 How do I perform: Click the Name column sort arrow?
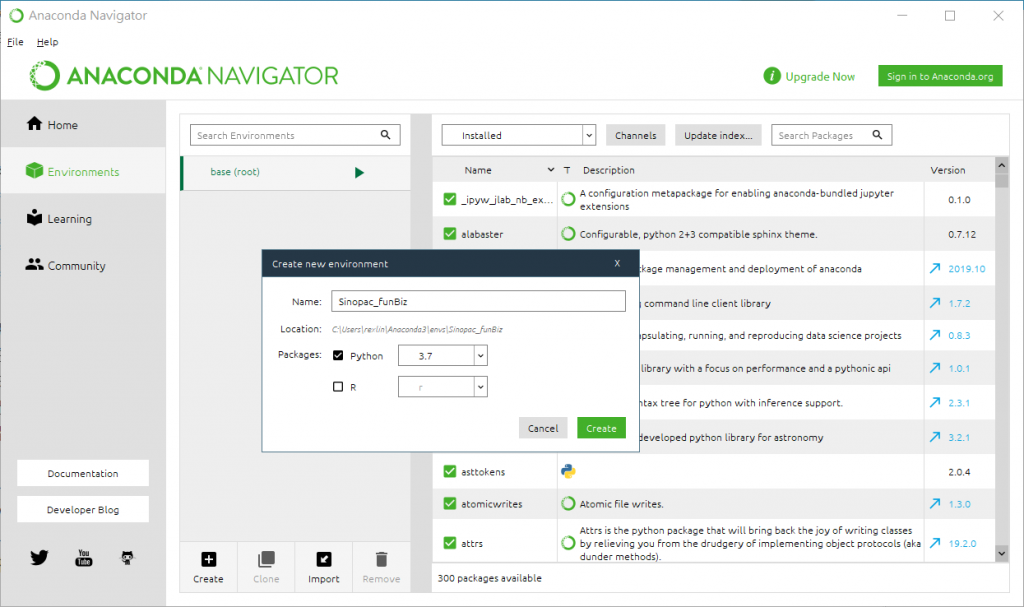tap(551, 170)
